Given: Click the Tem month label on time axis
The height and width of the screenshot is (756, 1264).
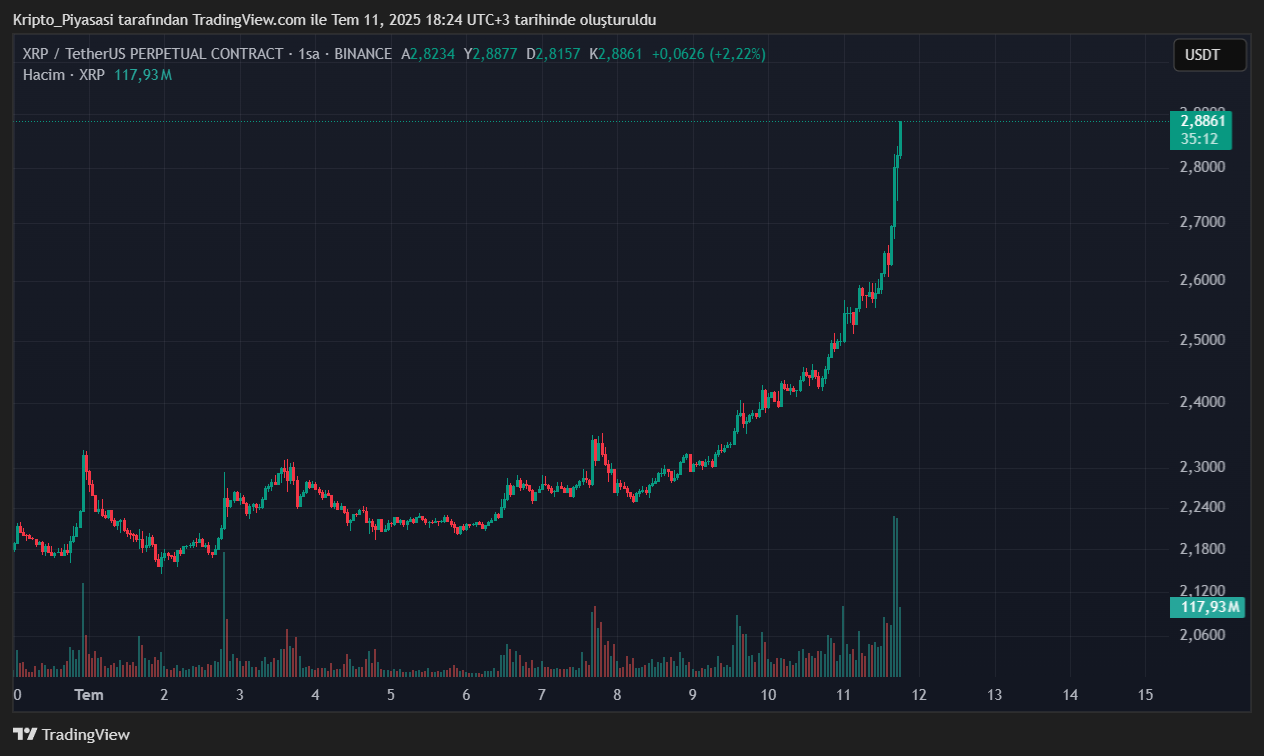Looking at the screenshot, I should click(89, 694).
